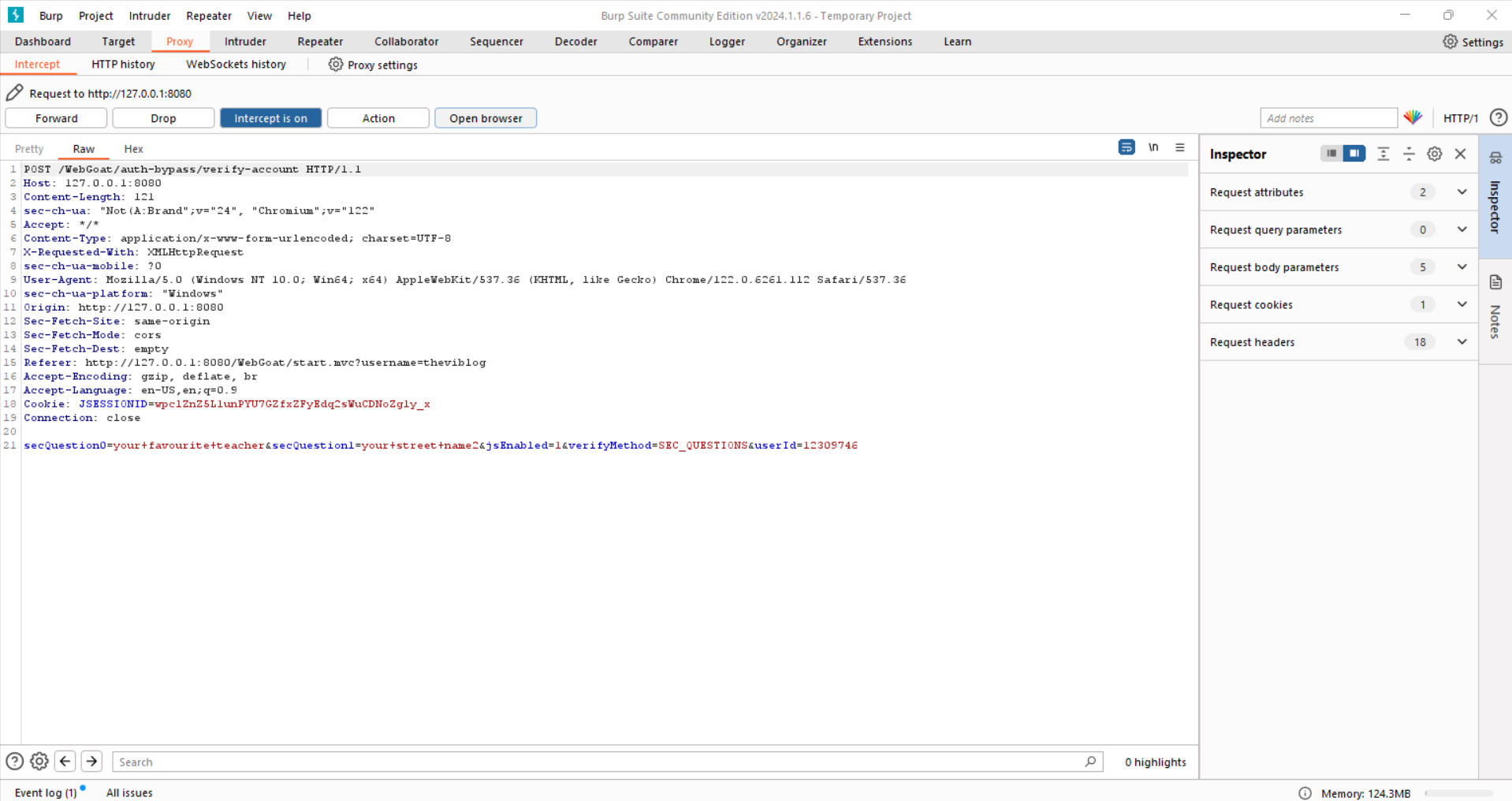Click the vertical Notes sidebar label
This screenshot has height=801, width=1512.
(1495, 322)
